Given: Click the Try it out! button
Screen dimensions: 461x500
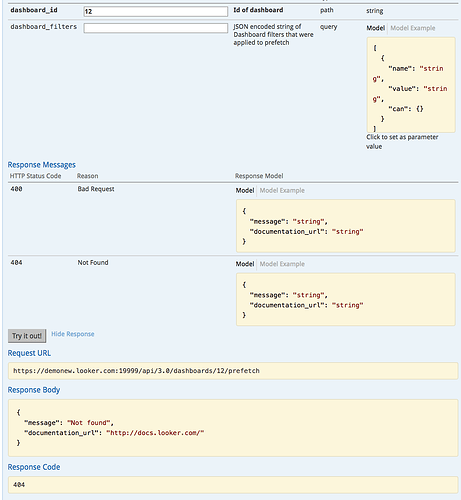Looking at the screenshot, I should [27, 336].
